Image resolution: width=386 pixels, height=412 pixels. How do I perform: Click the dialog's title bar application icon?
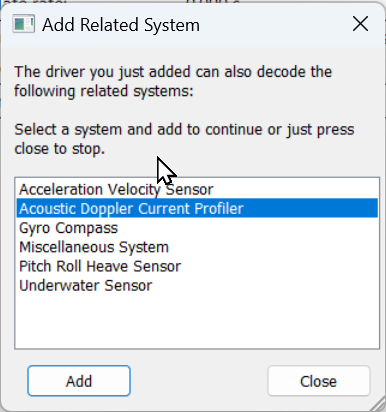pos(23,24)
